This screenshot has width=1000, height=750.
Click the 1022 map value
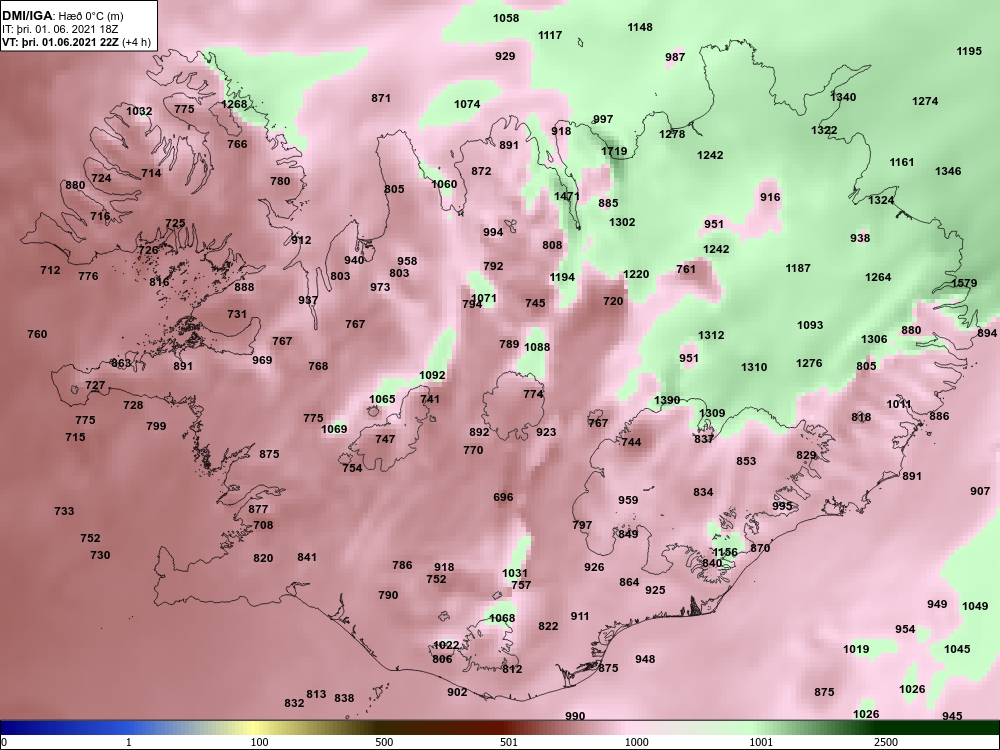tap(446, 645)
